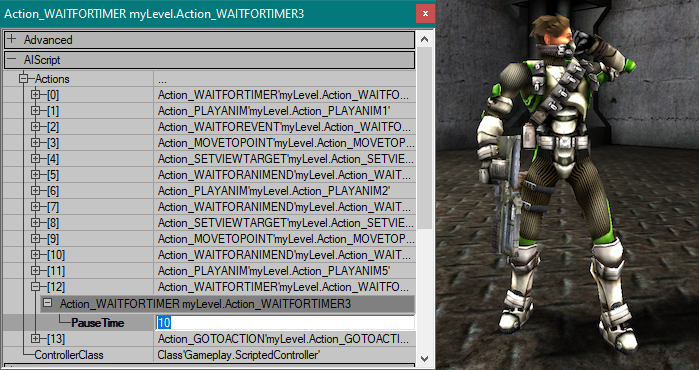Expand Actions entry [9]
The image size is (699, 370).
(x=35, y=239)
